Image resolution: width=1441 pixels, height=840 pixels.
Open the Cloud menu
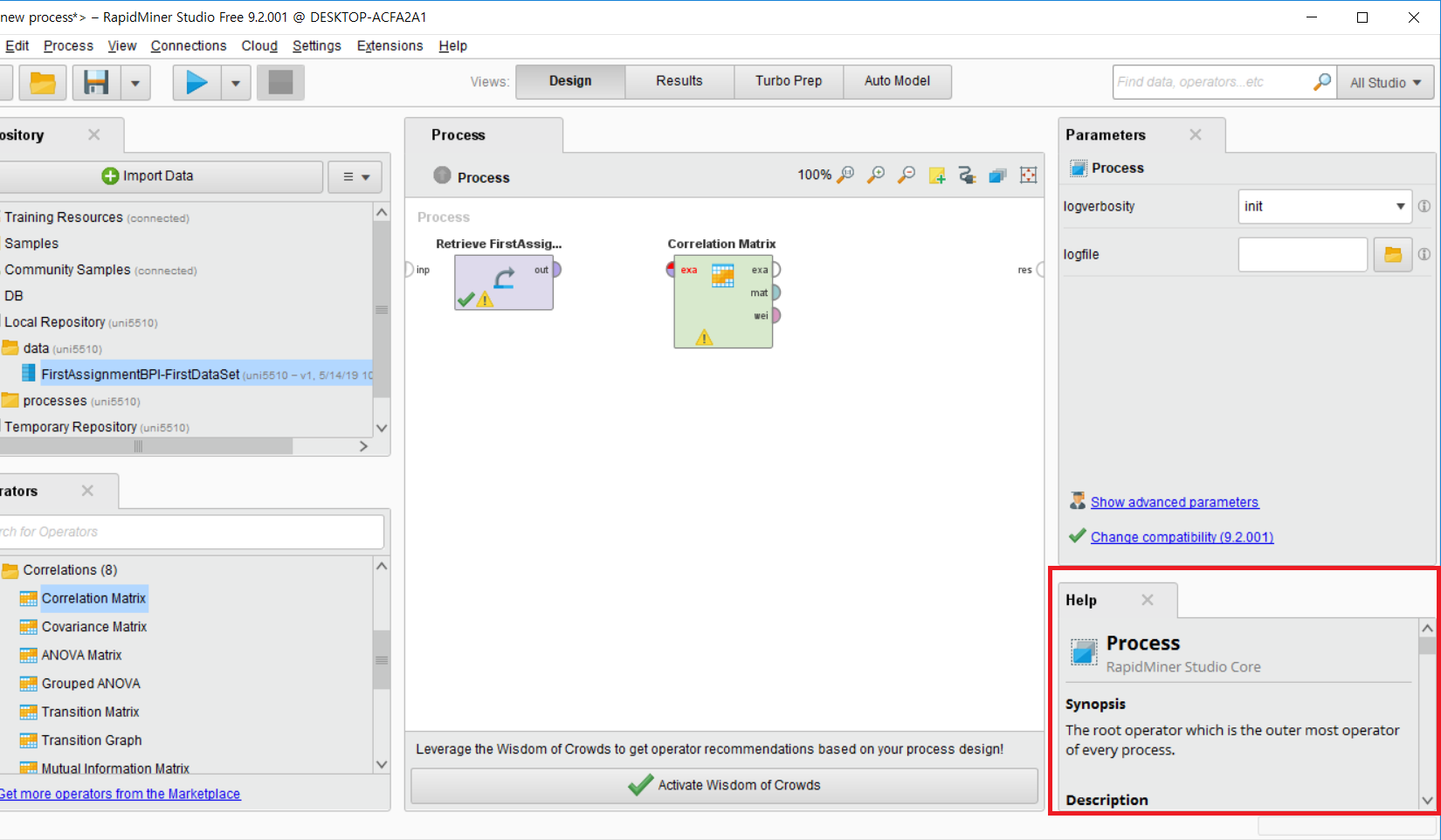coord(259,45)
